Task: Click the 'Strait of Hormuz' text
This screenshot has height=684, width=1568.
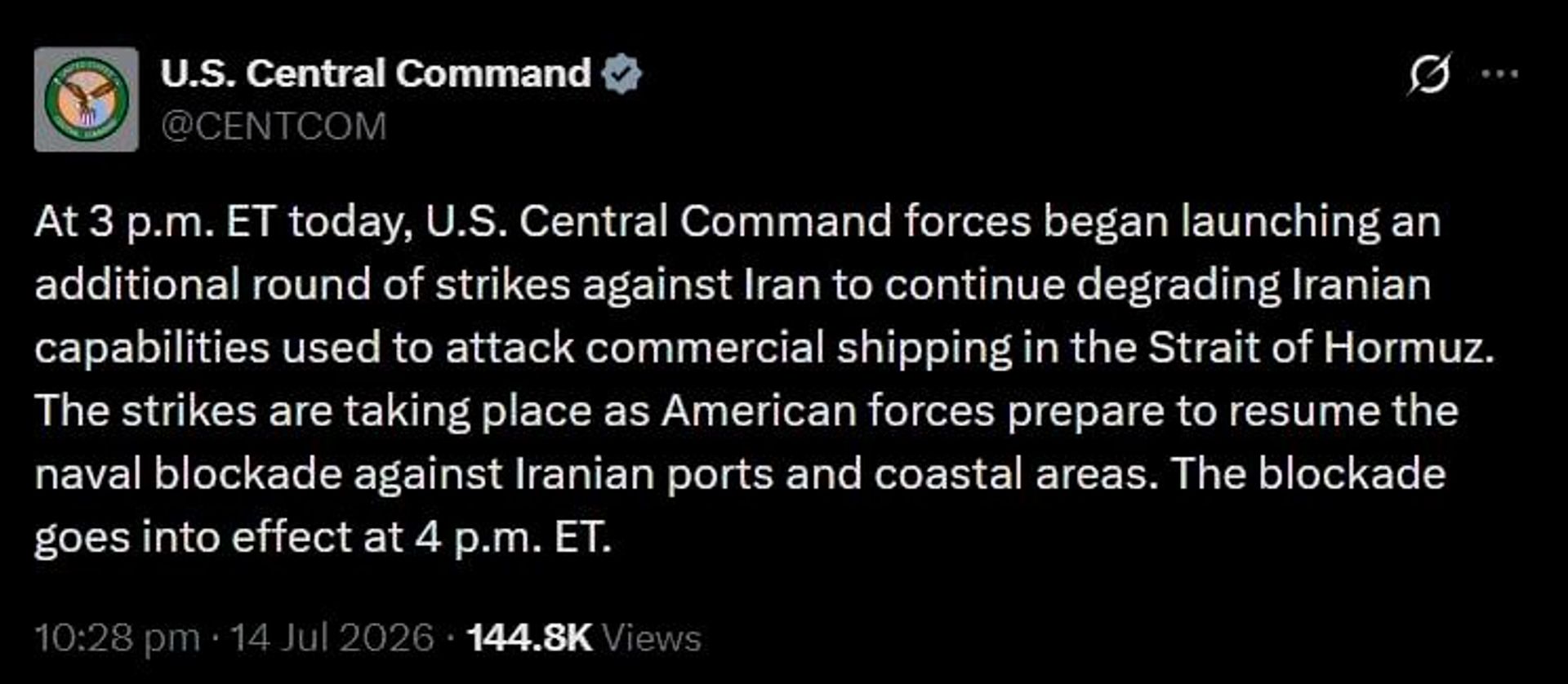Action: 1321,348
